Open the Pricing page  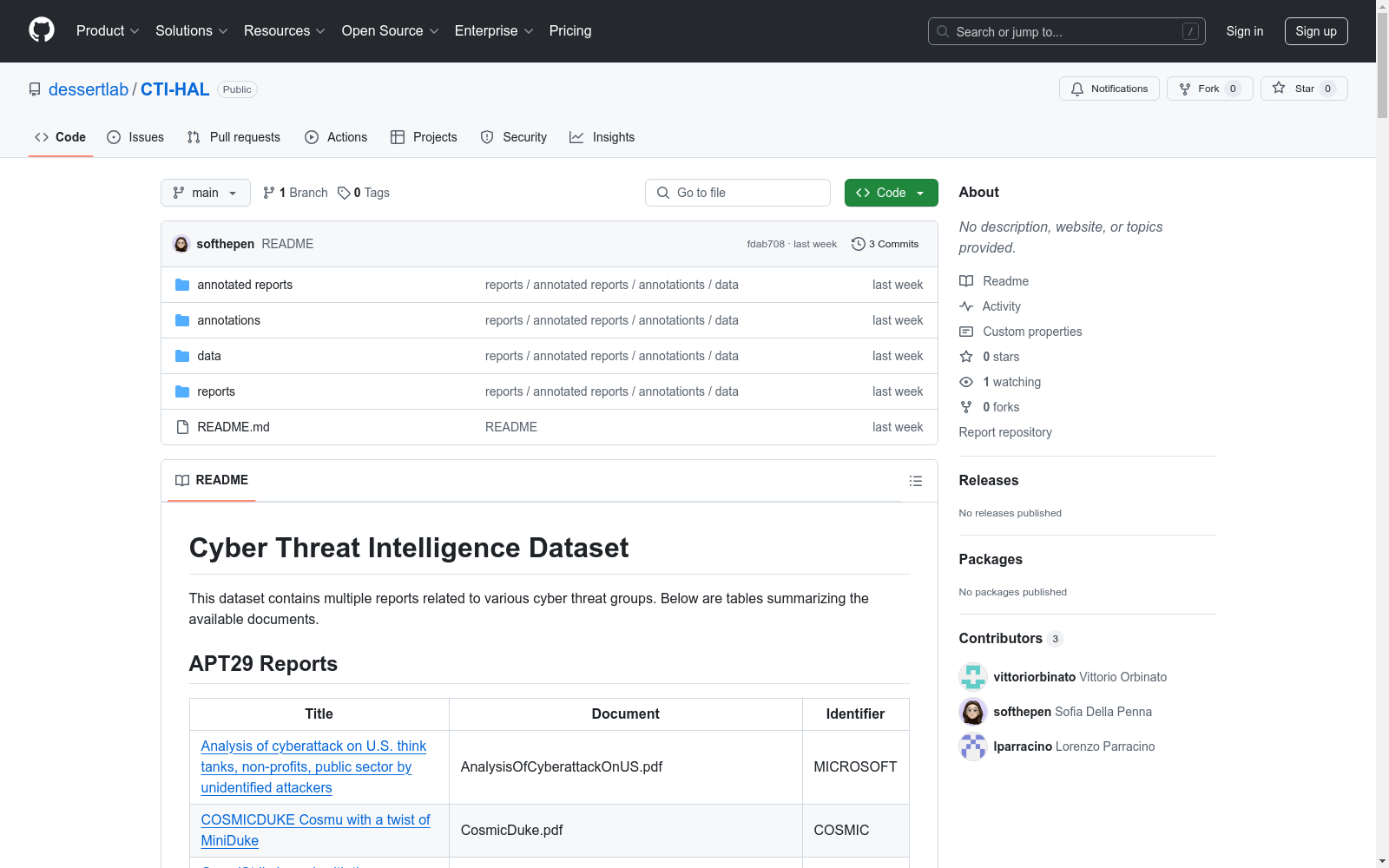pyautogui.click(x=570, y=30)
